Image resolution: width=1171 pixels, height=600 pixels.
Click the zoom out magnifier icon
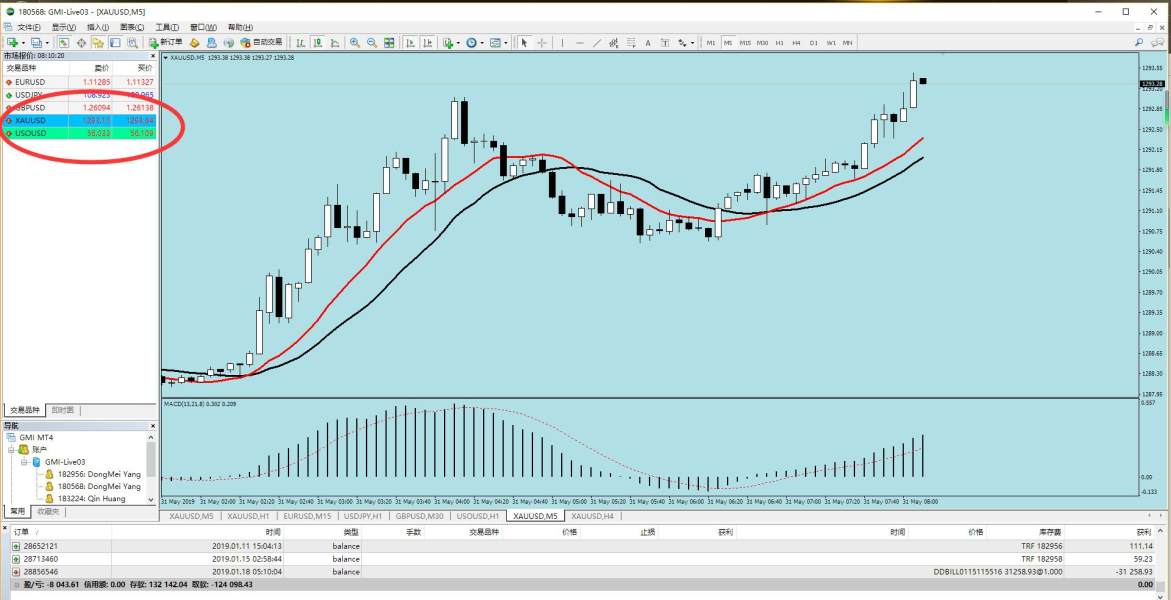[372, 43]
